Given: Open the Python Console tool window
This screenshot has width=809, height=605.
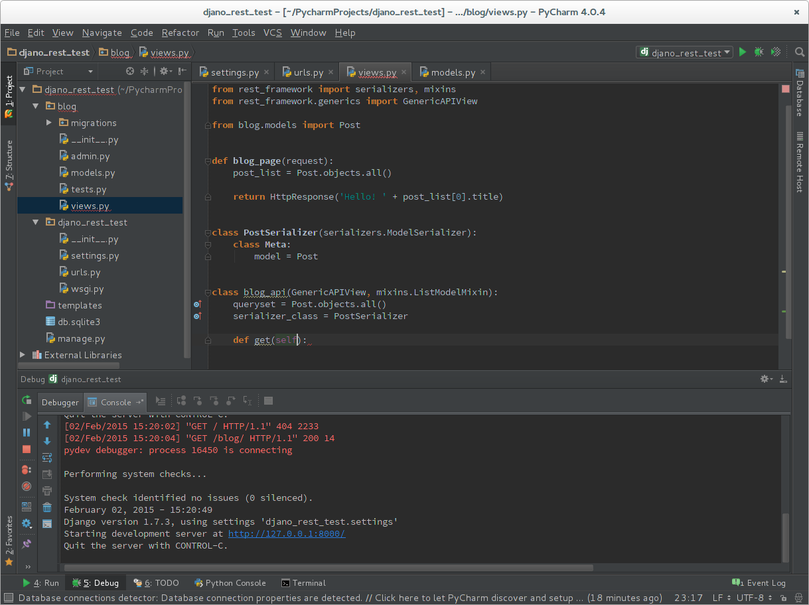Looking at the screenshot, I should tap(230, 583).
